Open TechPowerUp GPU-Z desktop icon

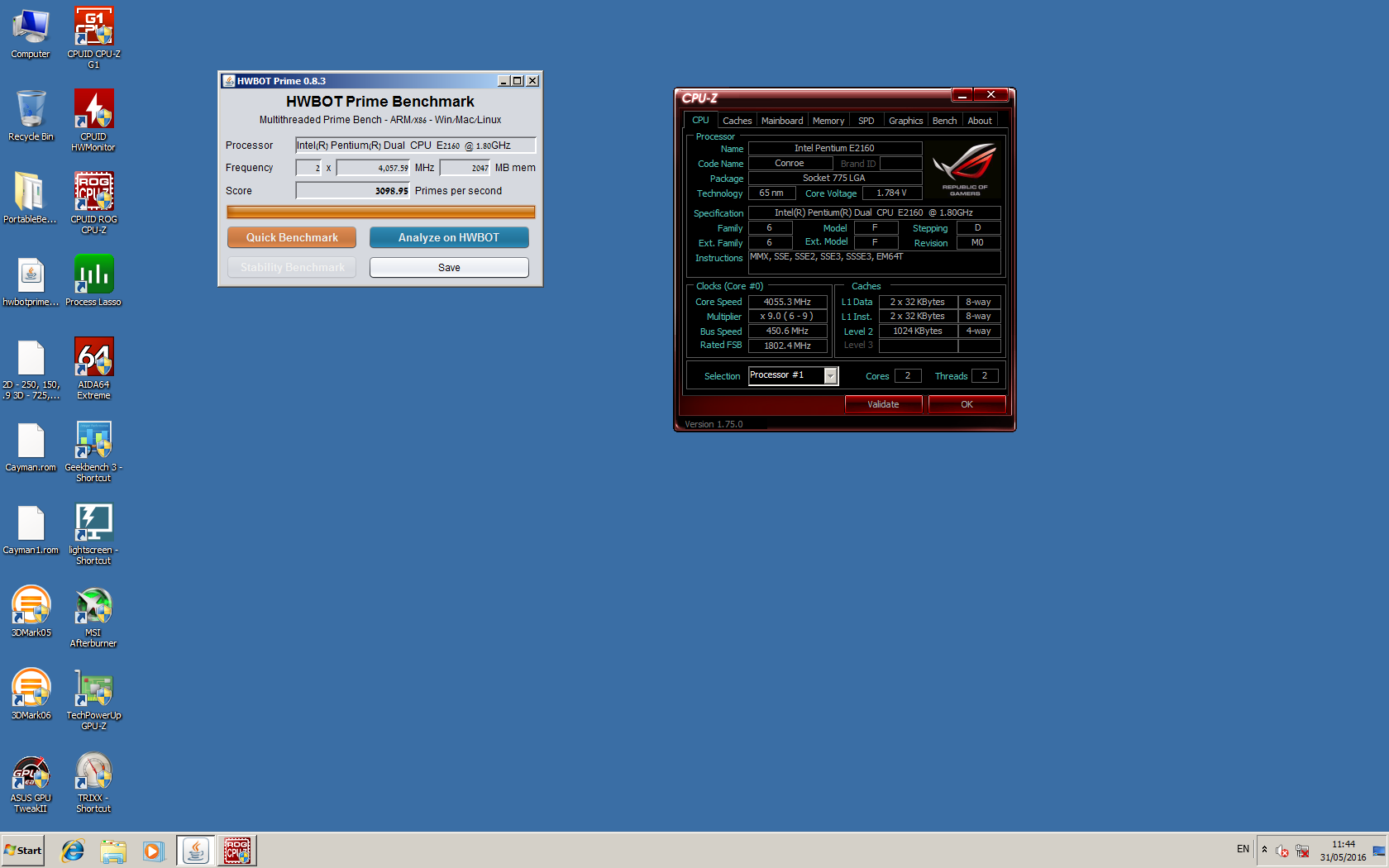[93, 699]
